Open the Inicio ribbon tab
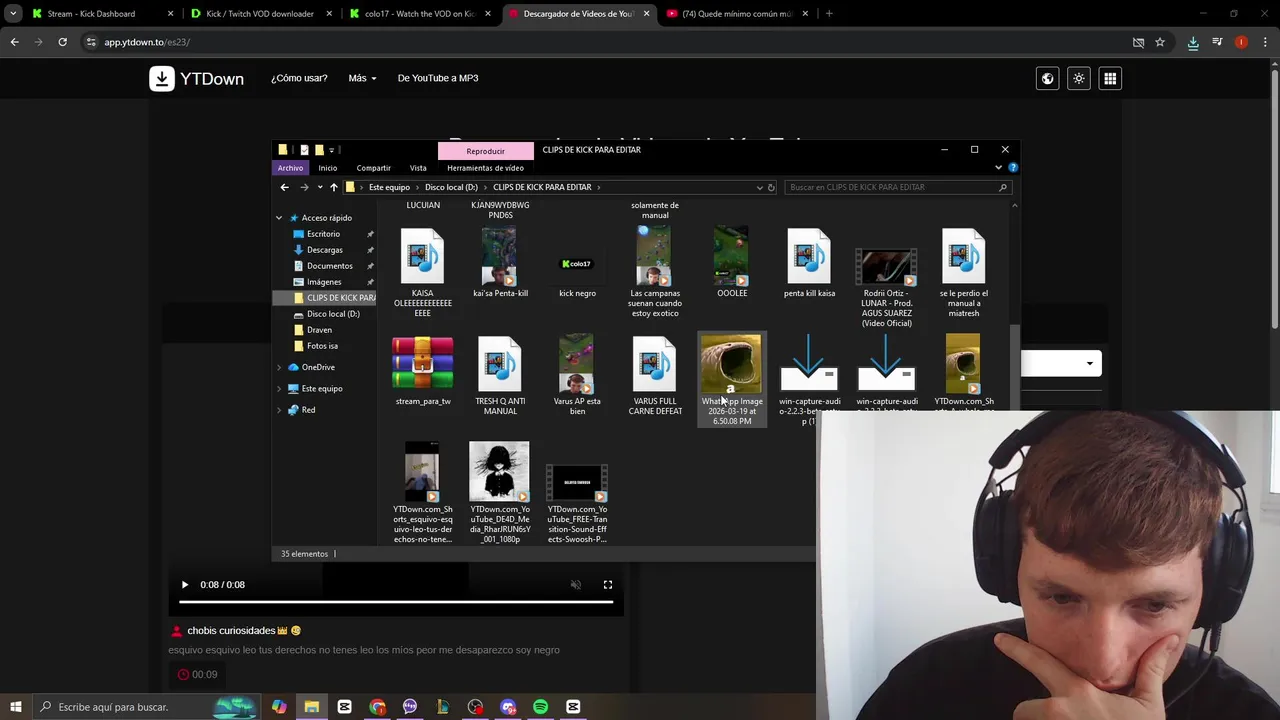This screenshot has width=1280, height=720. point(328,168)
